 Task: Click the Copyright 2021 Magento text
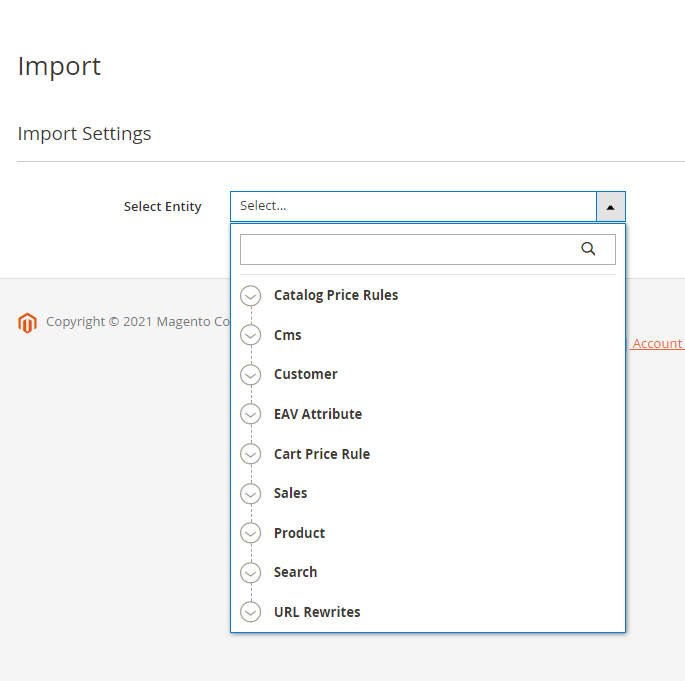pyautogui.click(x=138, y=322)
